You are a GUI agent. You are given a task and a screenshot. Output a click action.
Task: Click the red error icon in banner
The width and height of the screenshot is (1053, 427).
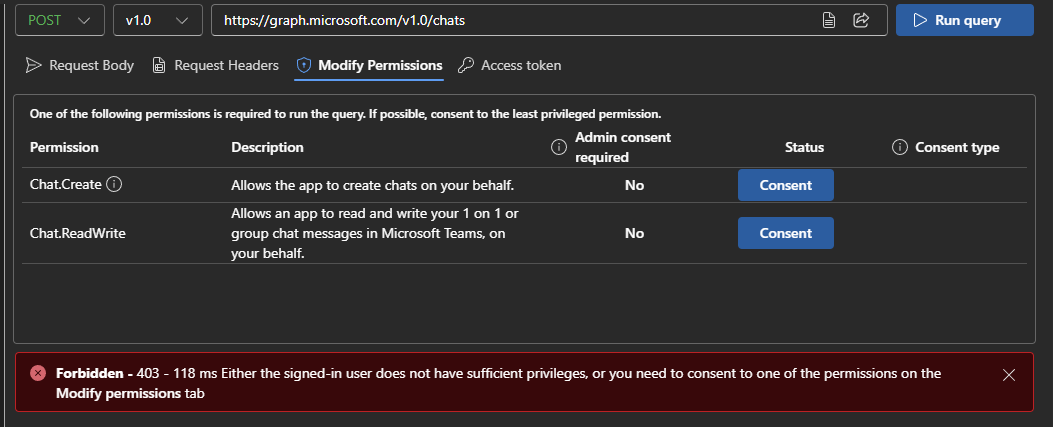38,373
